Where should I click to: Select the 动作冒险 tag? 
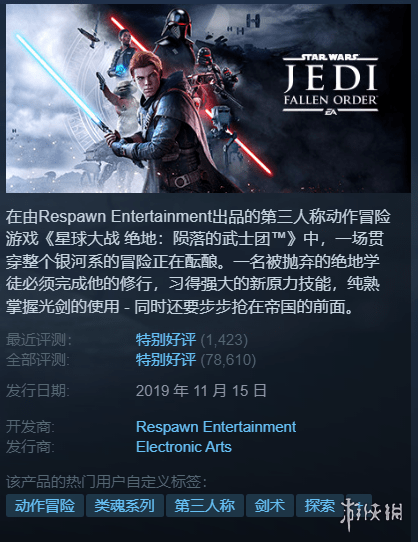point(45,506)
